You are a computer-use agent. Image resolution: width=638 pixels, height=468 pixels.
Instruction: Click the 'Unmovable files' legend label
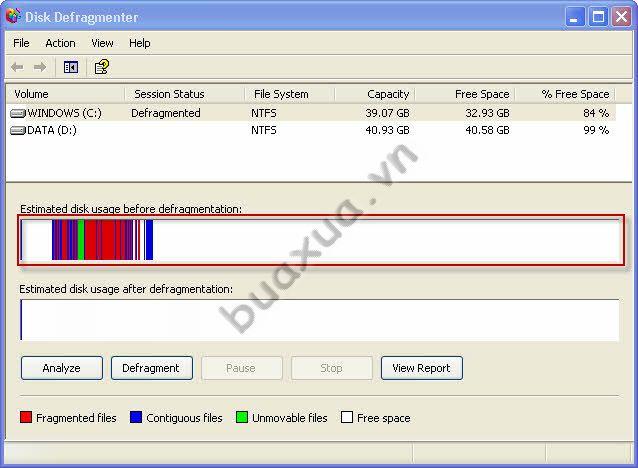pyautogui.click(x=290, y=418)
